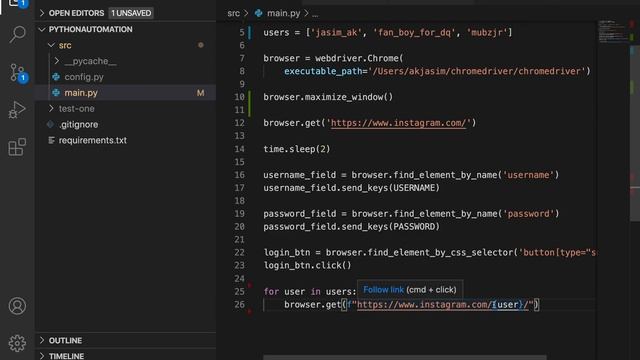Image resolution: width=640 pixels, height=360 pixels.
Task: Click the Python icon beside config.py
Action: pos(56,77)
